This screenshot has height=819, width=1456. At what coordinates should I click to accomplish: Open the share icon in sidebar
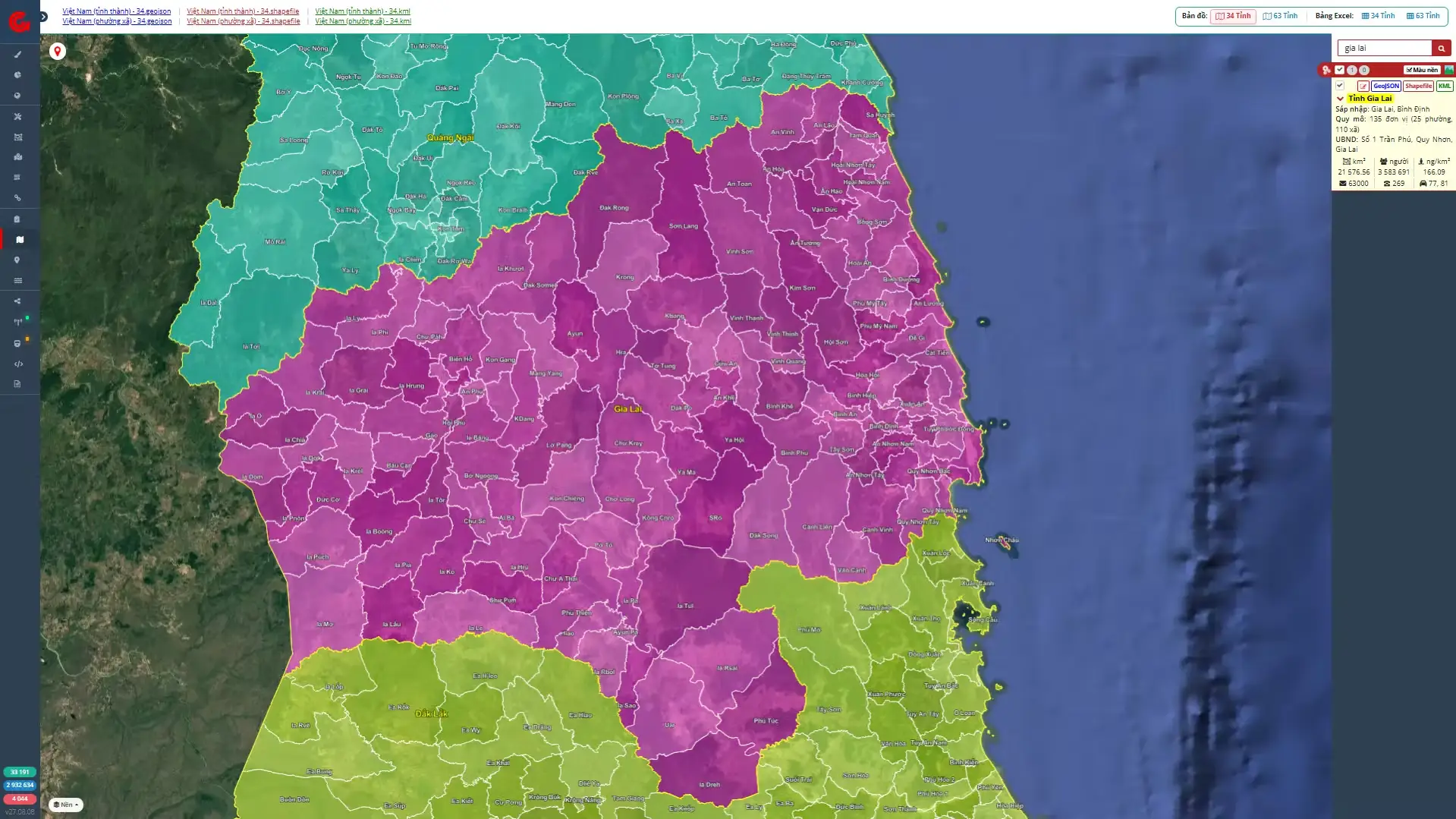tap(17, 301)
